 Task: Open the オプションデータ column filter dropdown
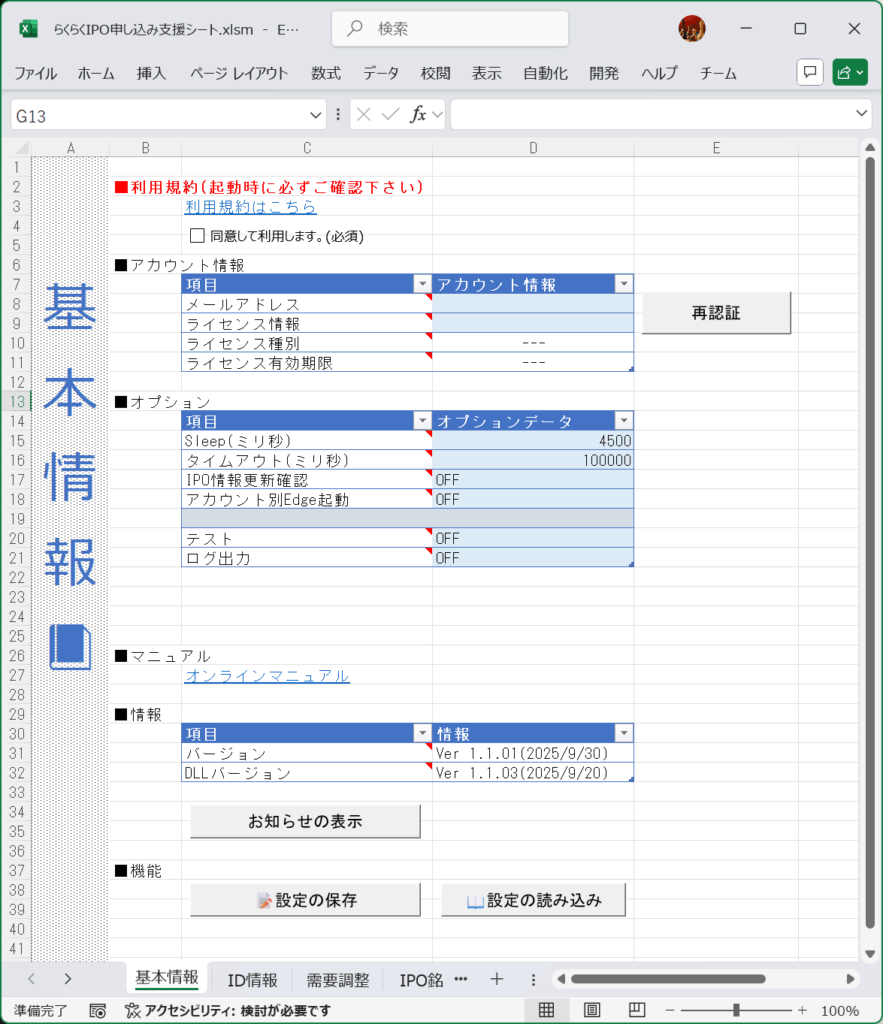(624, 421)
